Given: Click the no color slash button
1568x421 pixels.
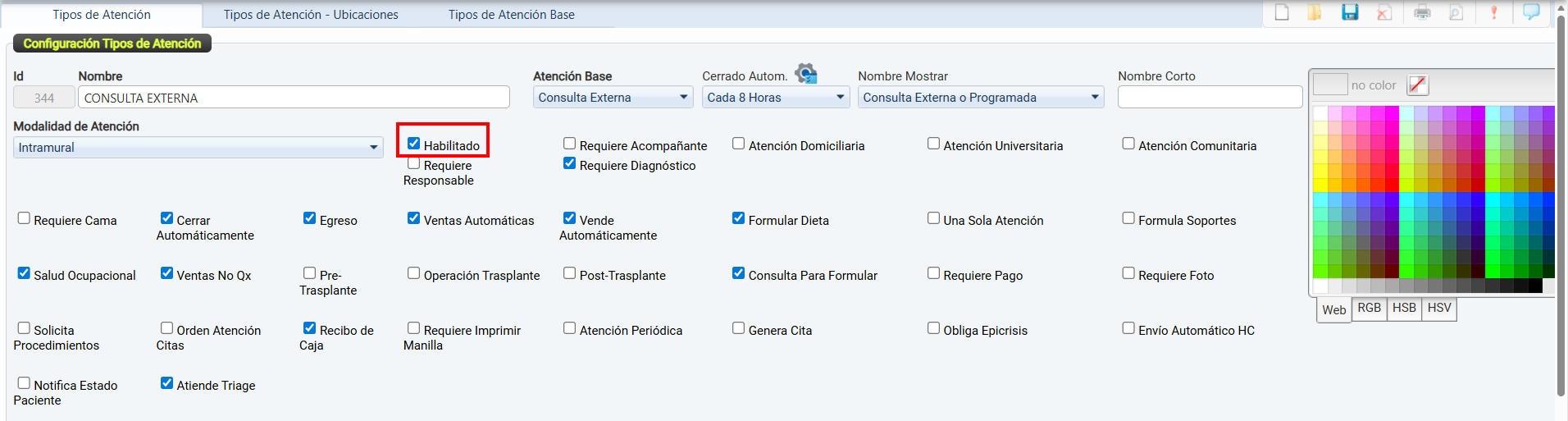Looking at the screenshot, I should point(1417,85).
